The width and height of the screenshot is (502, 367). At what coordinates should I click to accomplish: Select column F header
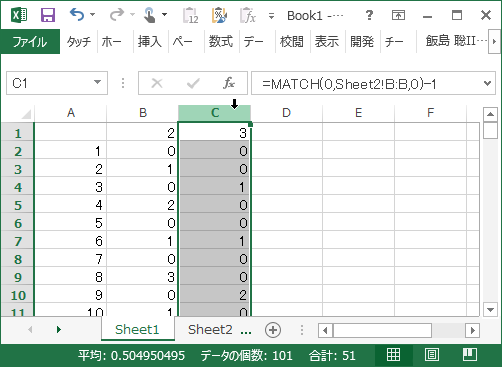pyautogui.click(x=430, y=113)
